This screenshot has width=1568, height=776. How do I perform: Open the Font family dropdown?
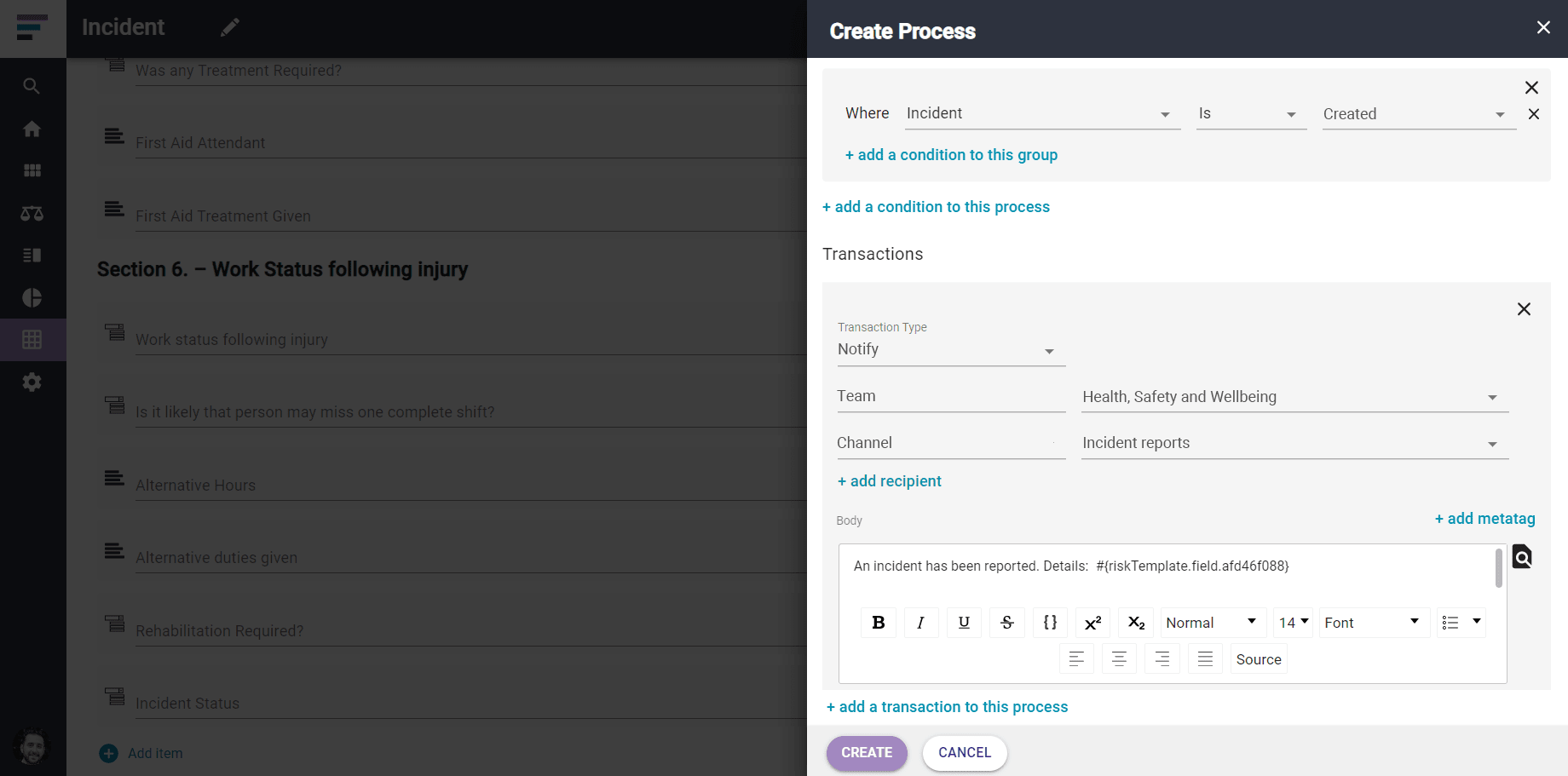pos(1374,623)
